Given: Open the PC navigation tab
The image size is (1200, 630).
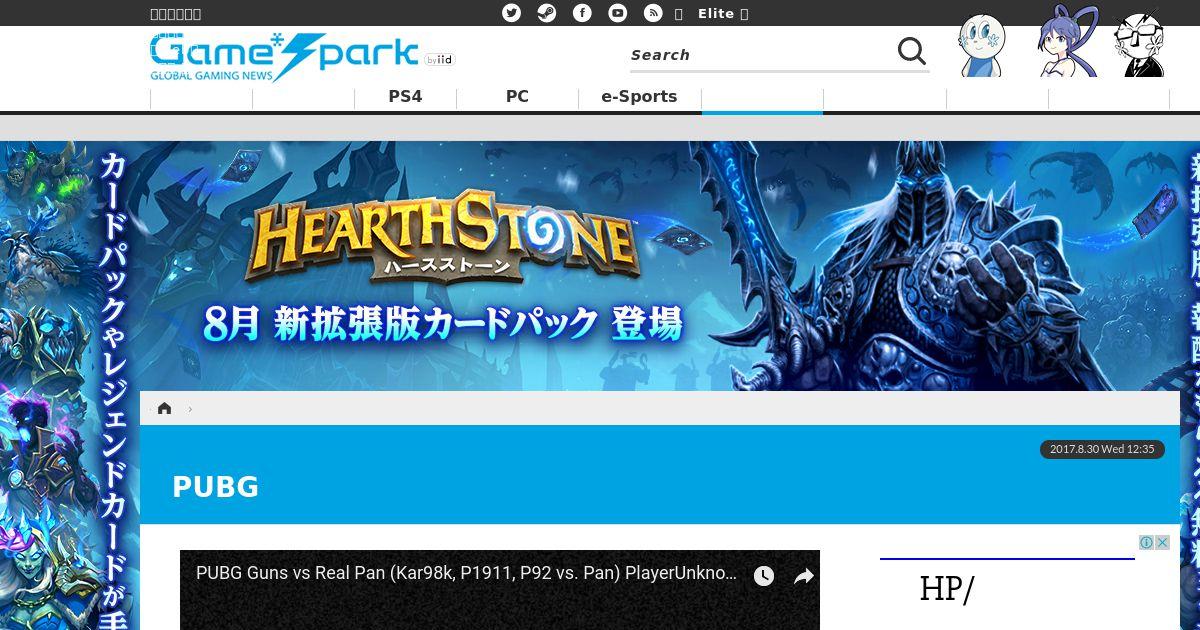Looking at the screenshot, I should [517, 97].
